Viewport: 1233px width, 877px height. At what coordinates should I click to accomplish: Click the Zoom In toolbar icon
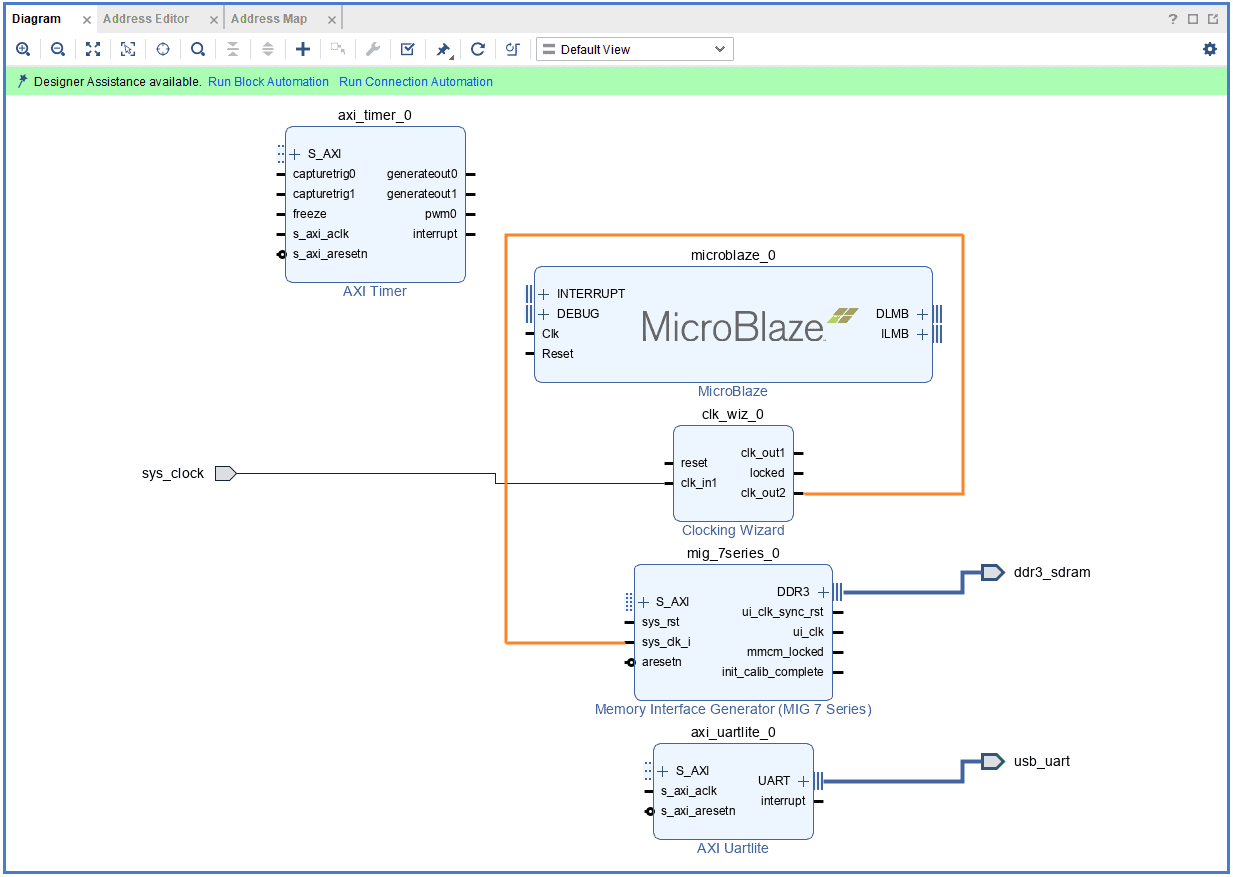(23, 49)
